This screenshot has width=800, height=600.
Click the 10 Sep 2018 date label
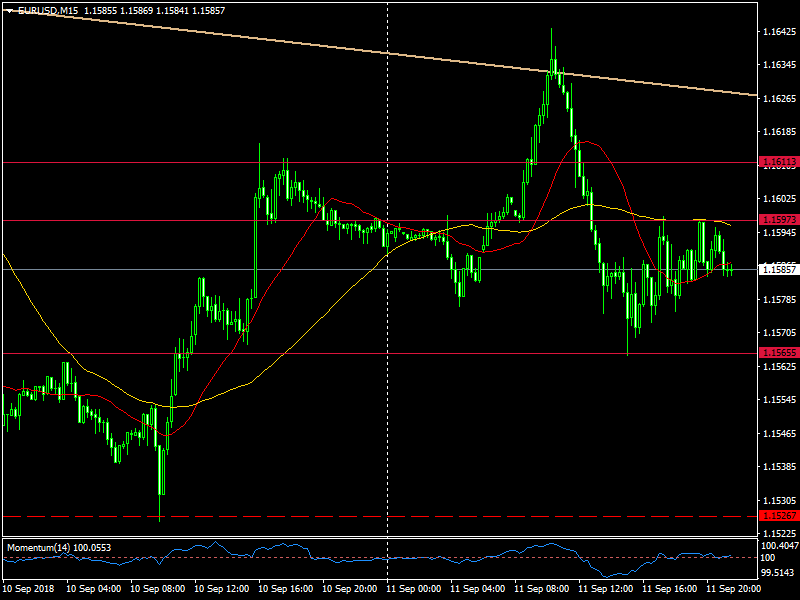pos(30,590)
